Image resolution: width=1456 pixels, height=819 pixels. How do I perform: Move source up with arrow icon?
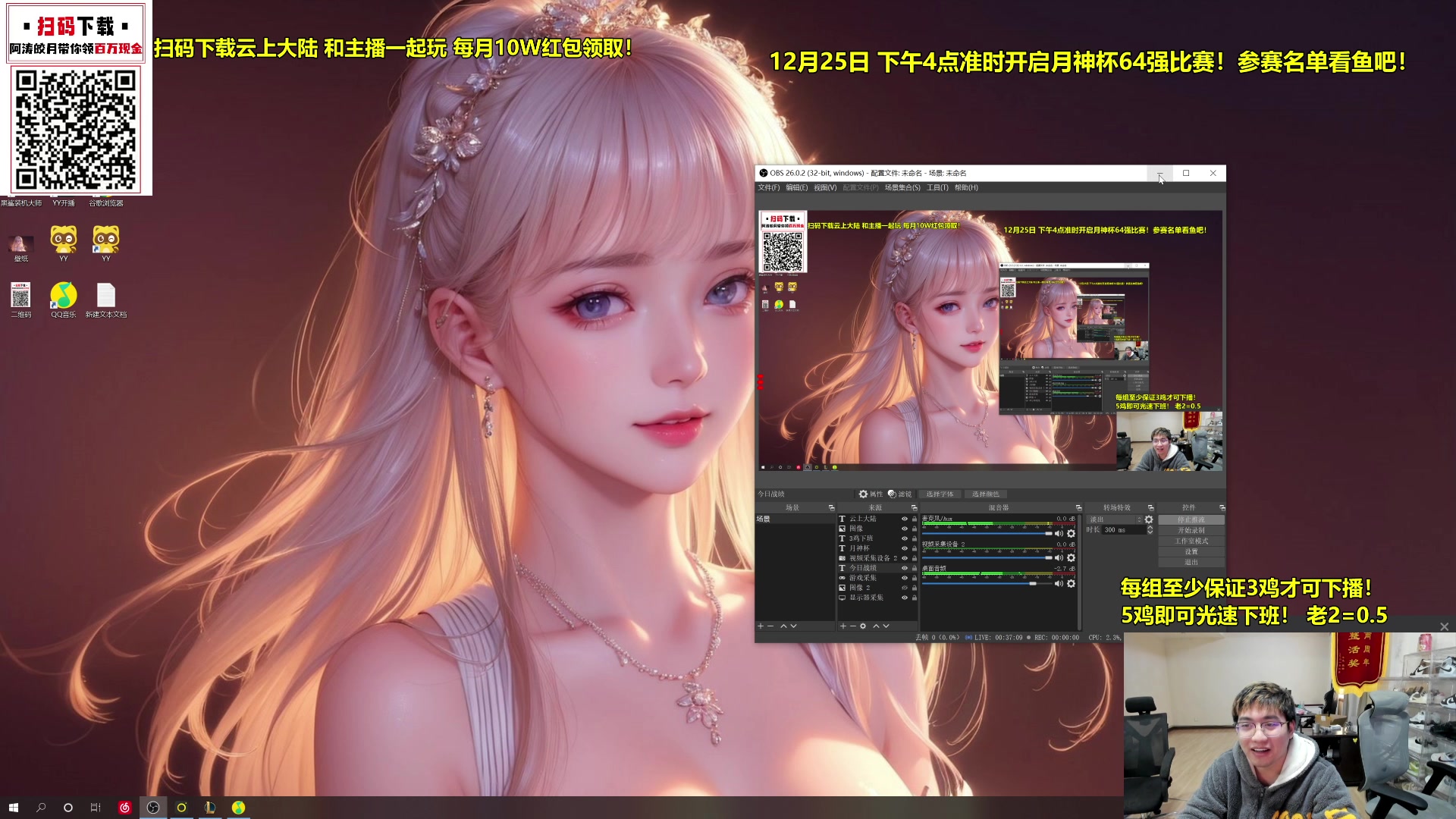pyautogui.click(x=876, y=626)
